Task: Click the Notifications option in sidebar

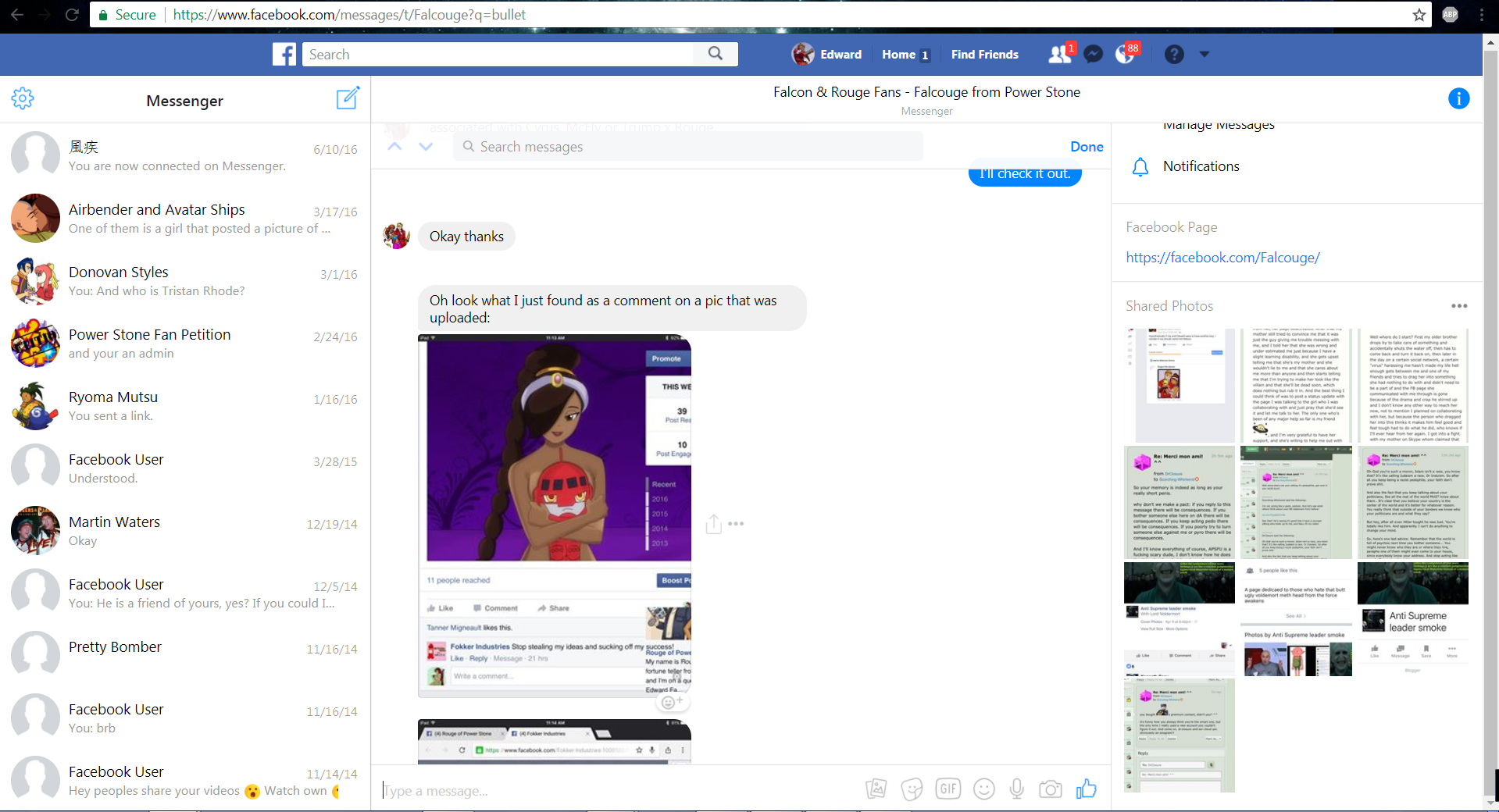Action: click(x=1201, y=166)
